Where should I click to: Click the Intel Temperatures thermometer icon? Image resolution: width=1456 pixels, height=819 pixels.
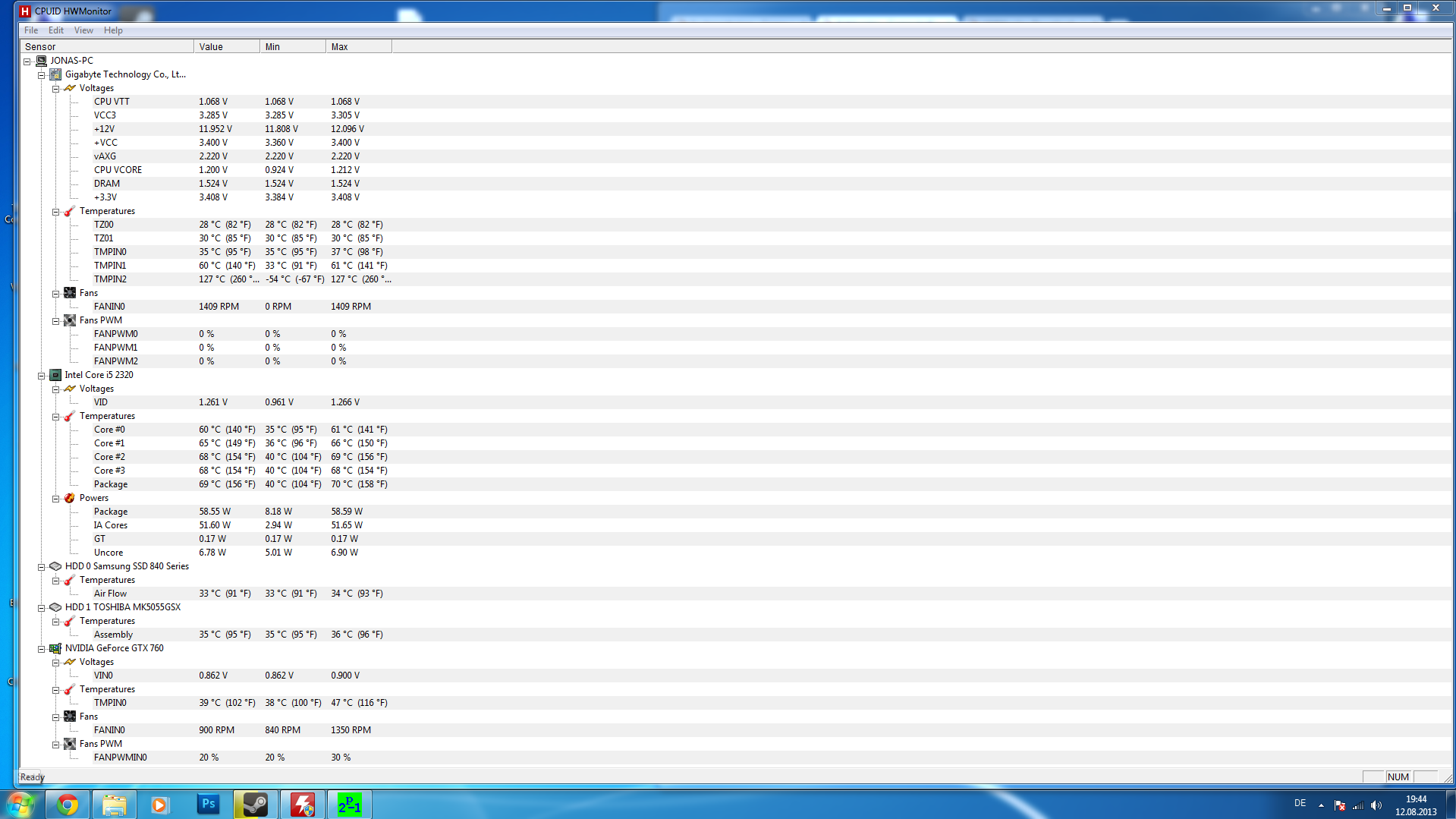(x=70, y=416)
